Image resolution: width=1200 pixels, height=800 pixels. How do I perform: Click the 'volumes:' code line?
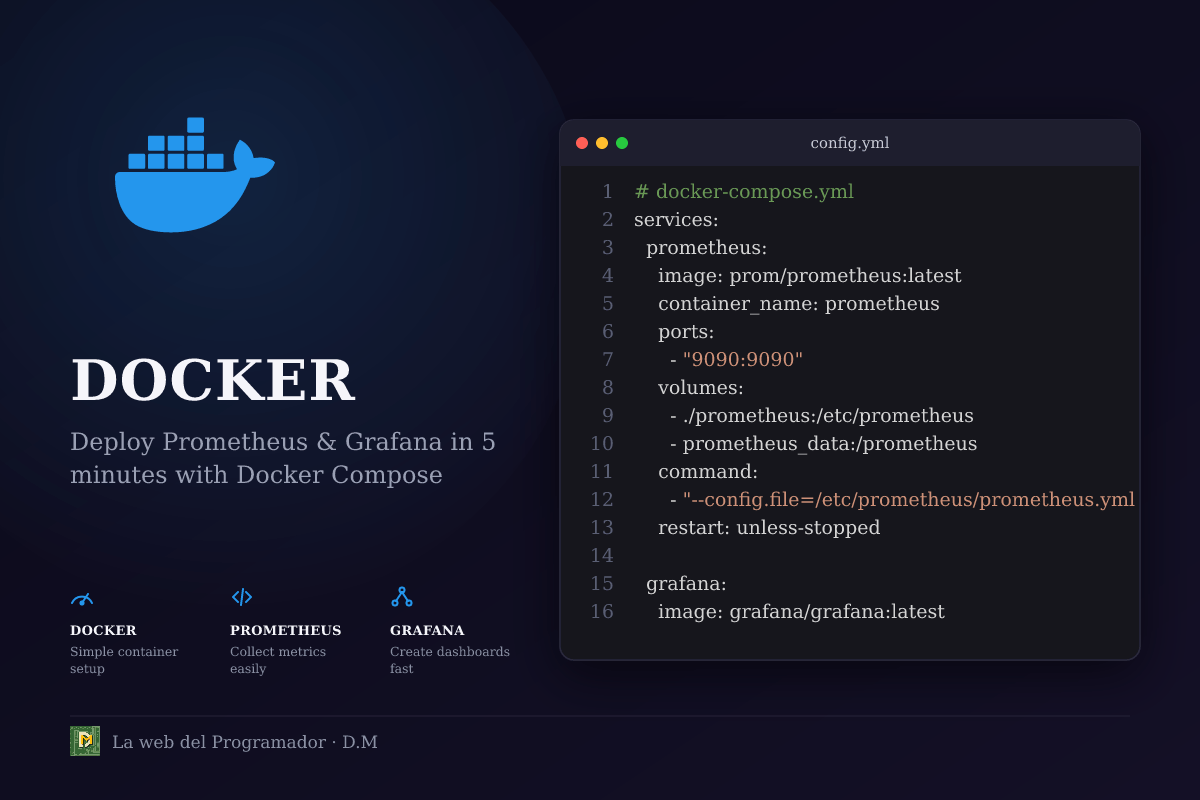(701, 388)
